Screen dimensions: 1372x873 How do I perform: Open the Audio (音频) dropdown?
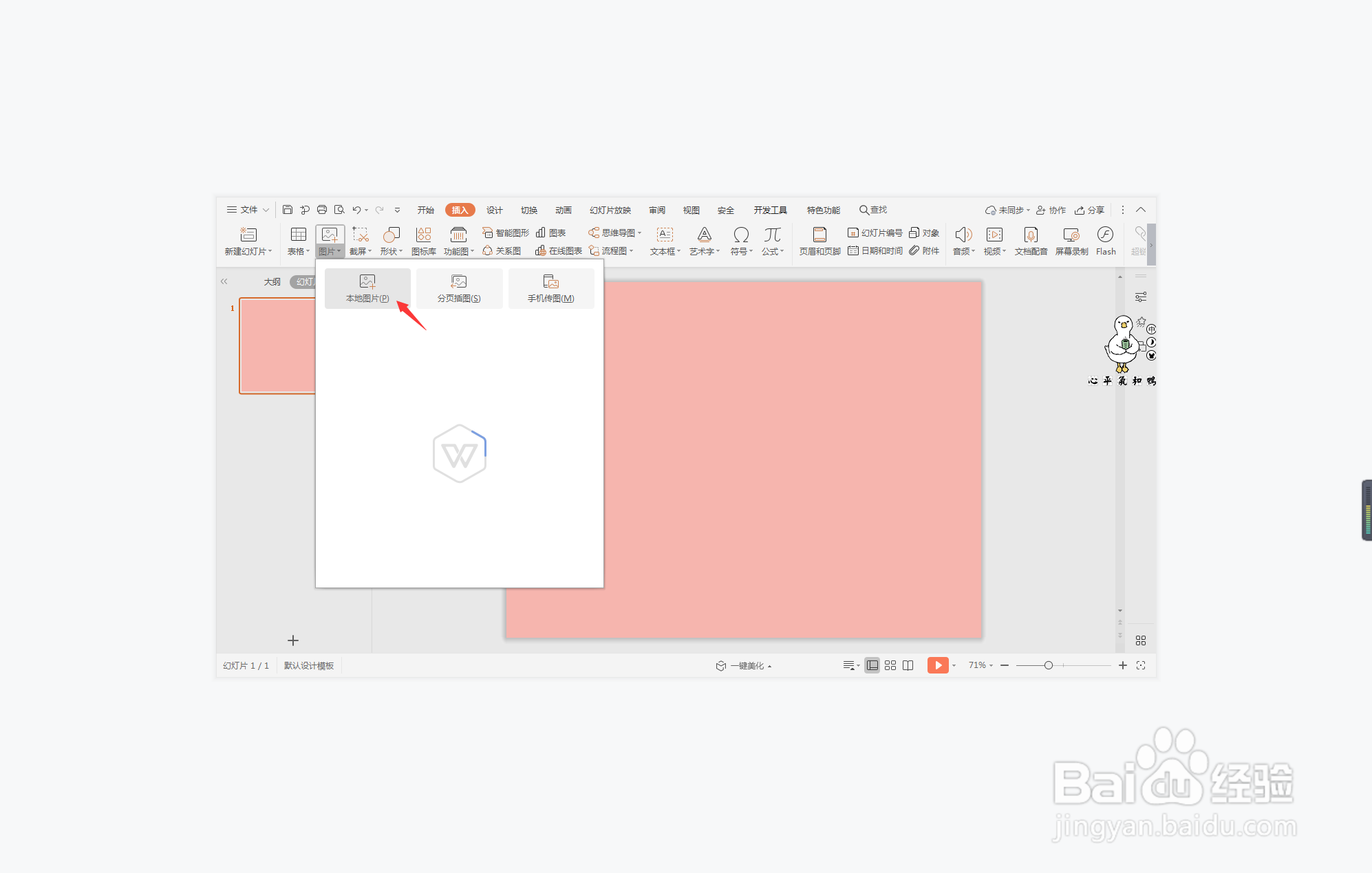(963, 241)
